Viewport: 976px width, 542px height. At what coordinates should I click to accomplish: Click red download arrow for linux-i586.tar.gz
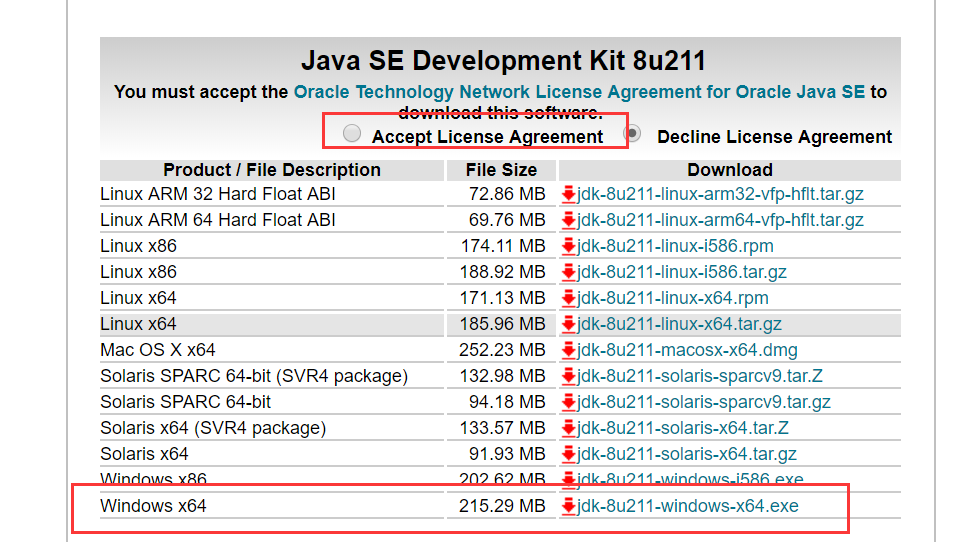568,273
